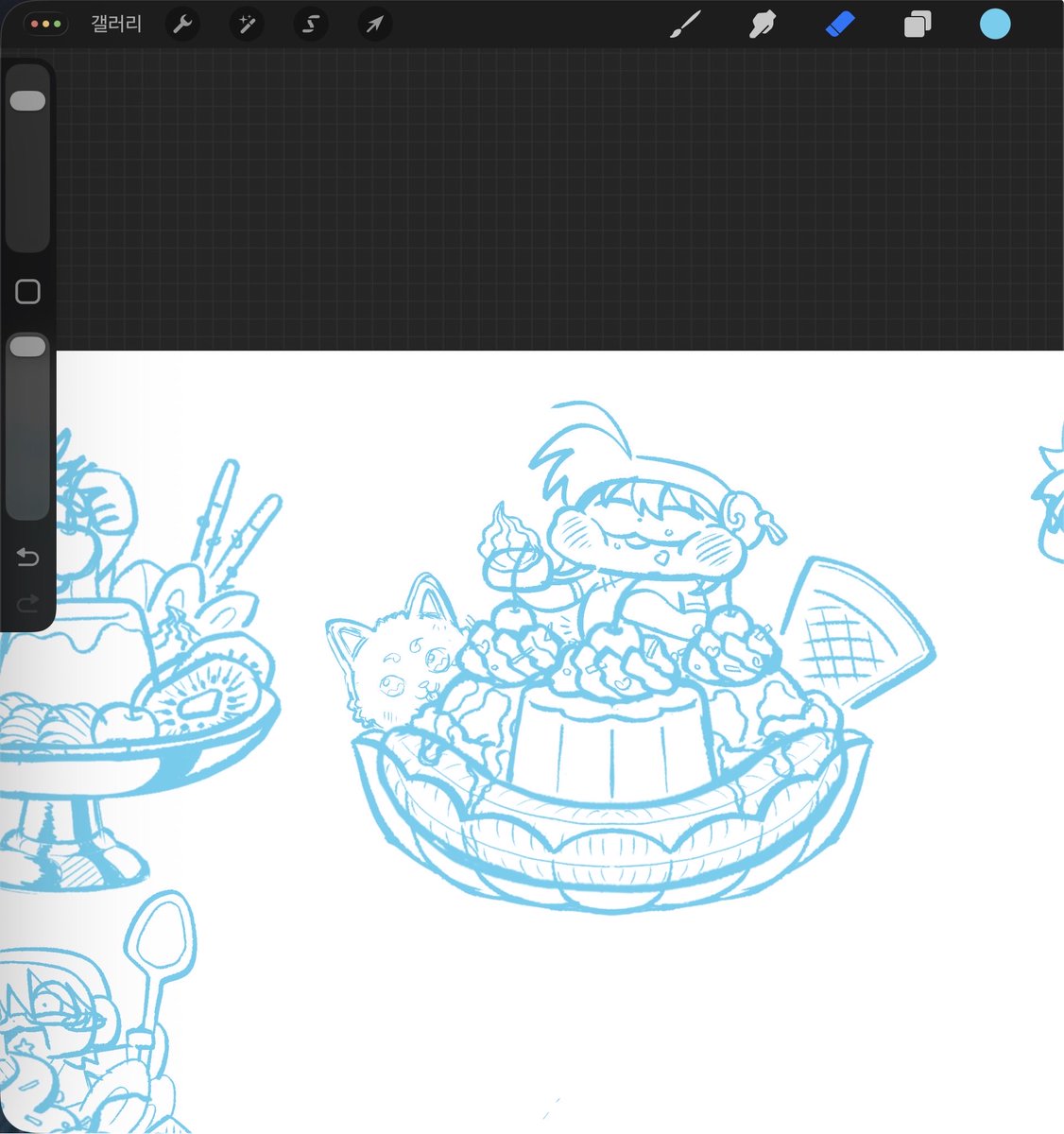1064x1134 pixels.
Task: Activate the Selection tool
Action: [311, 25]
